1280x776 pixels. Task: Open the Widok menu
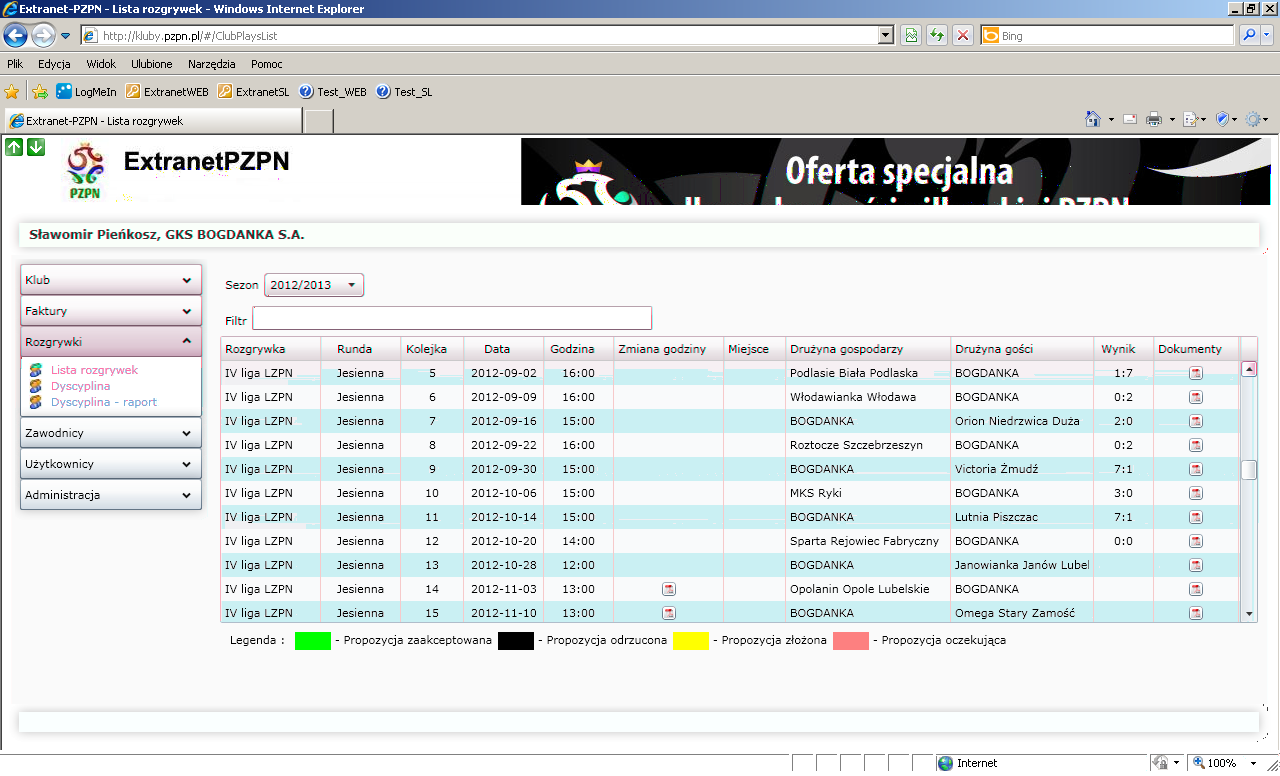click(101, 64)
